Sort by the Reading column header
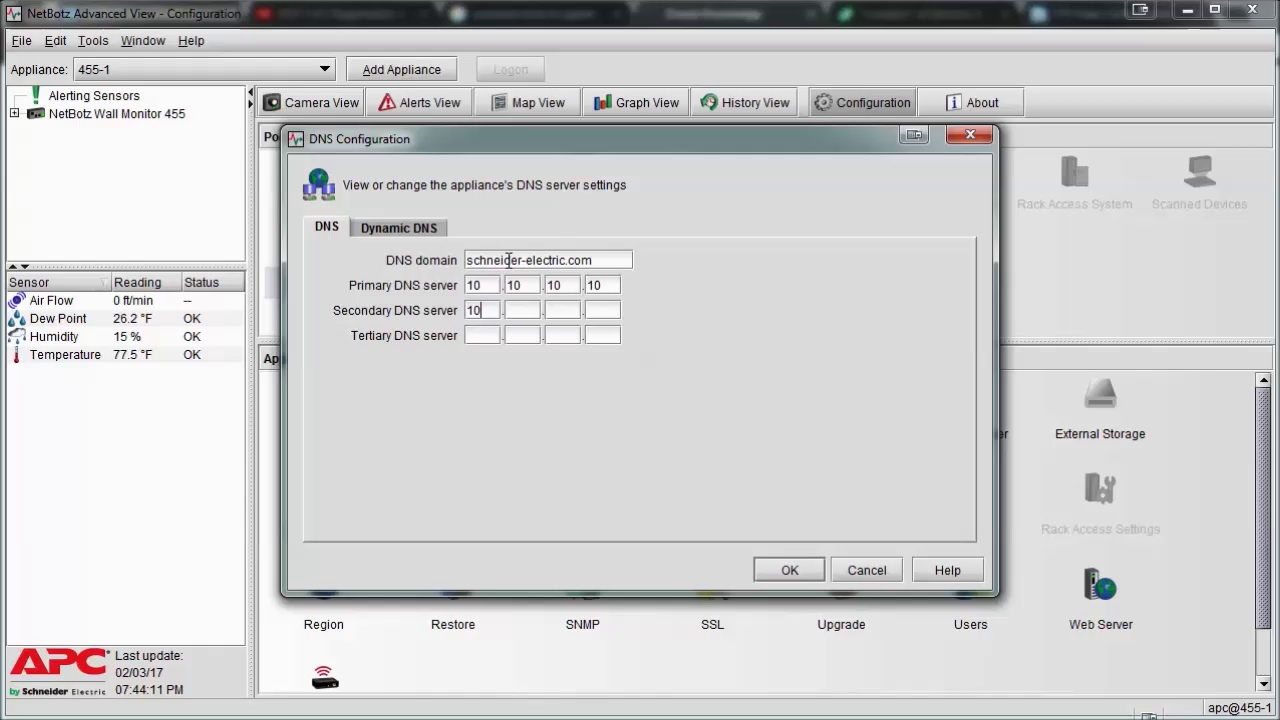 pyautogui.click(x=144, y=283)
